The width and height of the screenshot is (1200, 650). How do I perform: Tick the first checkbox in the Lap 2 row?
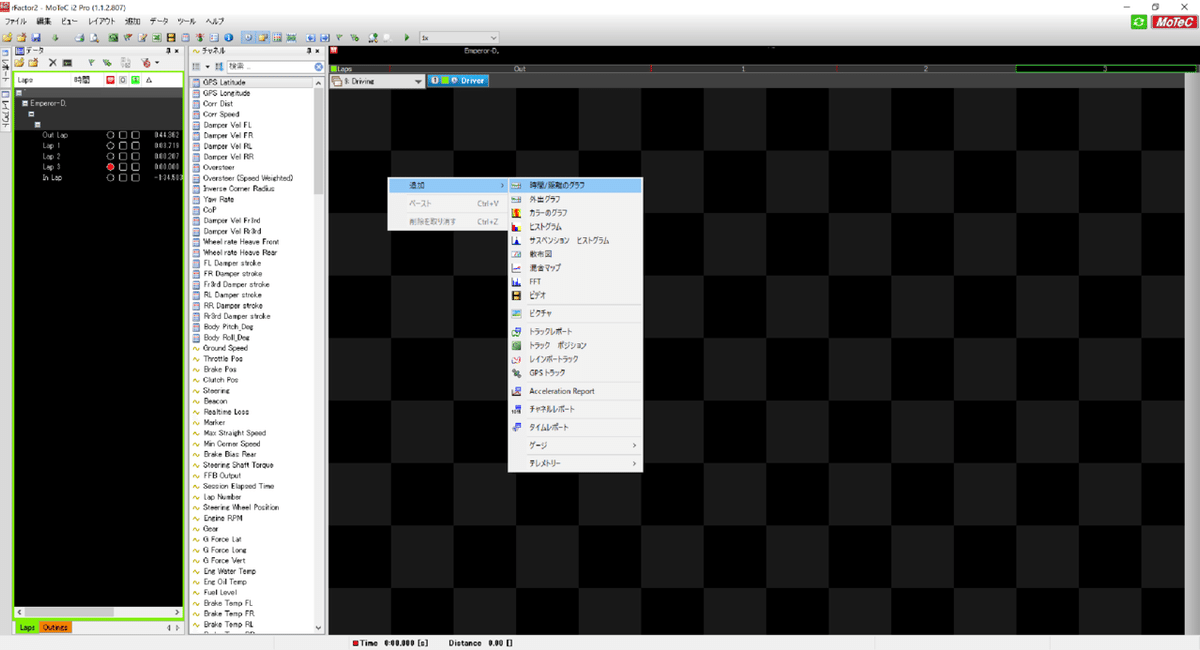tap(123, 156)
